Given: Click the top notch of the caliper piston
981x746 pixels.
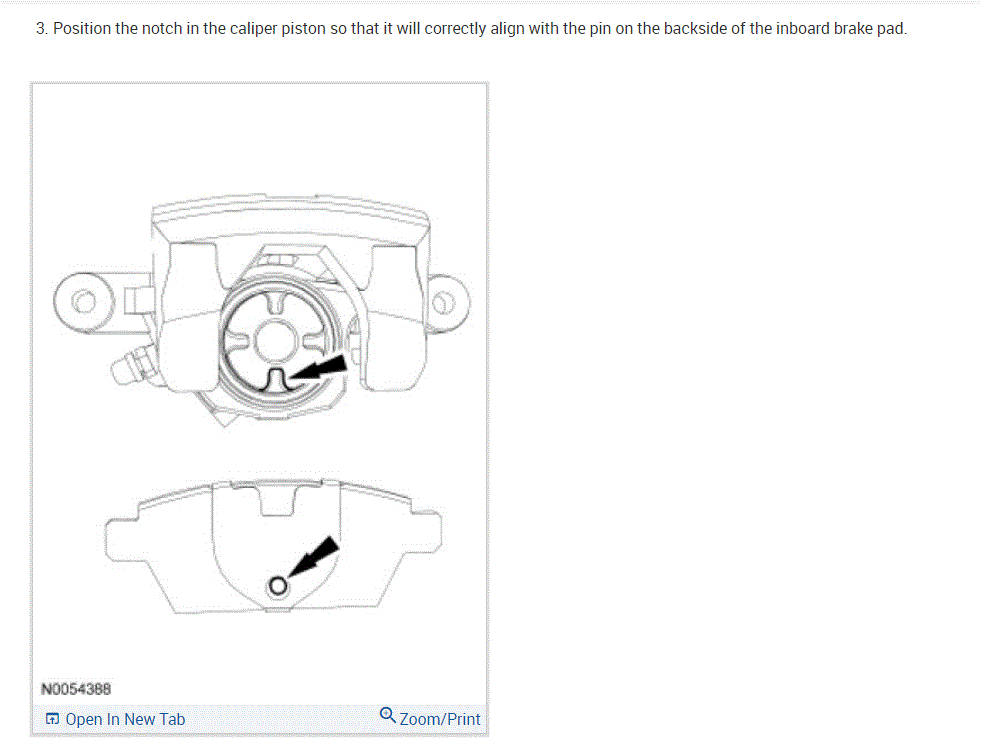Looking at the screenshot, I should pyautogui.click(x=276, y=303).
